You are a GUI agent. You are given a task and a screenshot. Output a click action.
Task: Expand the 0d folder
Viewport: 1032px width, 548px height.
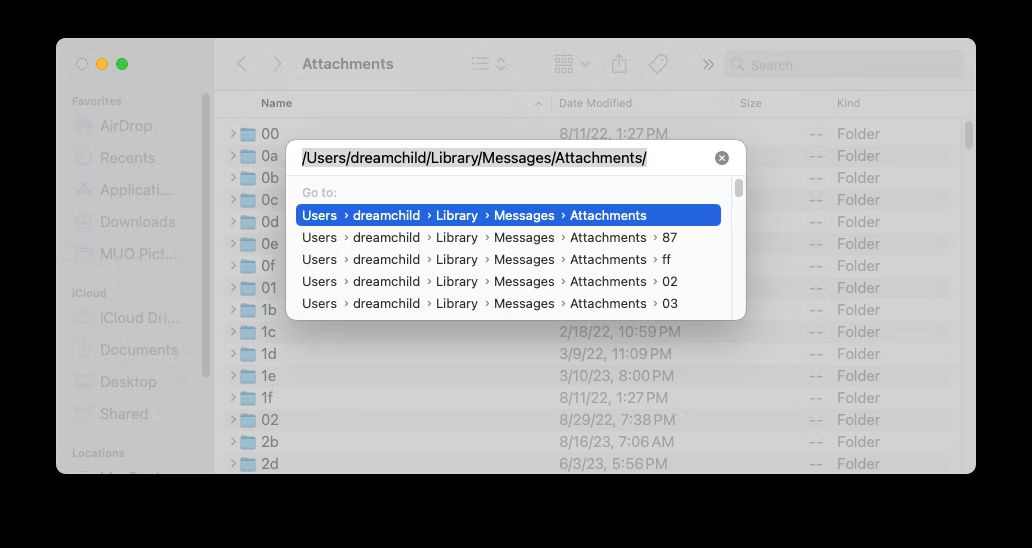pyautogui.click(x=233, y=222)
